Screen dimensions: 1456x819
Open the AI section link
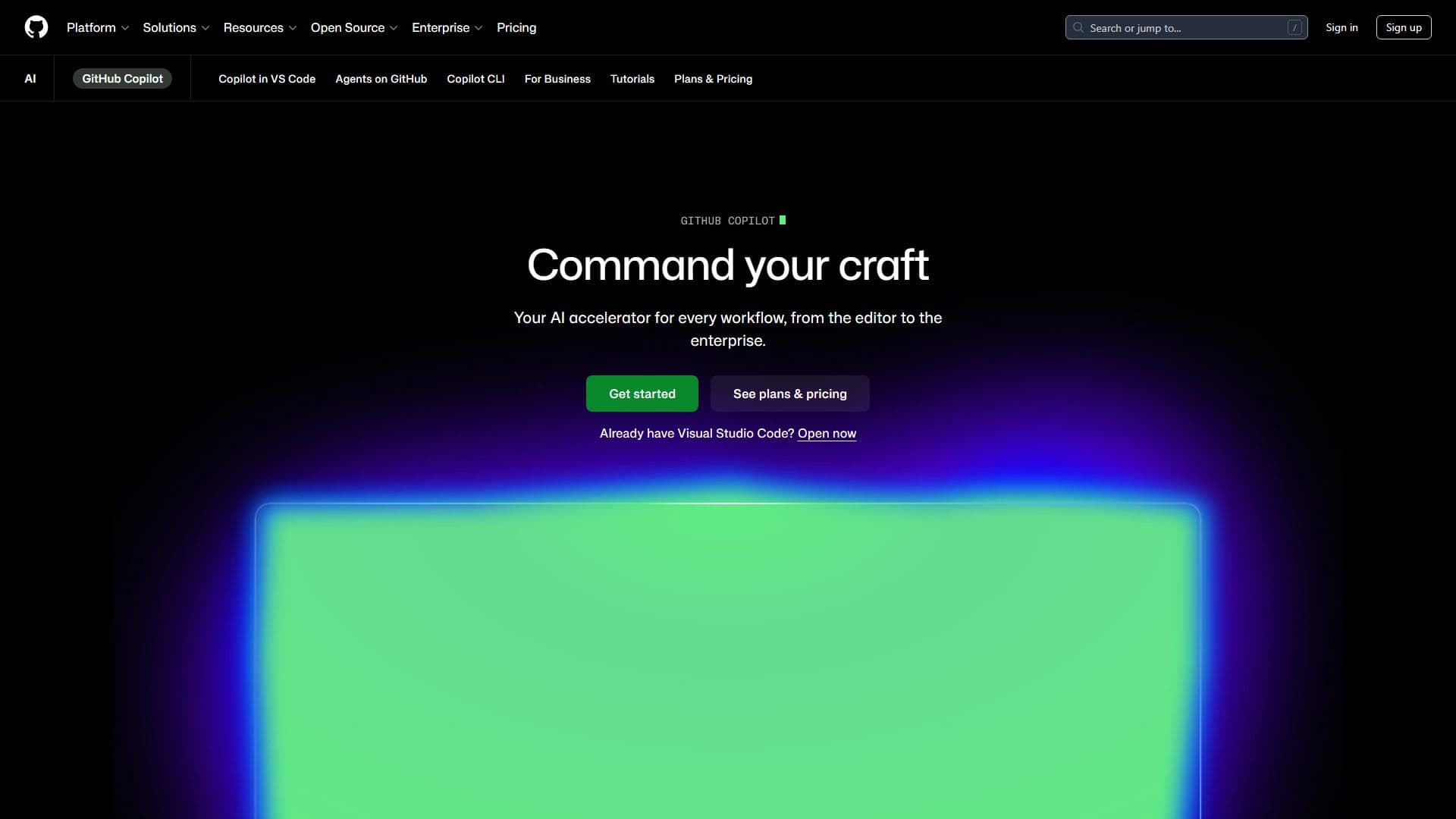(x=30, y=79)
